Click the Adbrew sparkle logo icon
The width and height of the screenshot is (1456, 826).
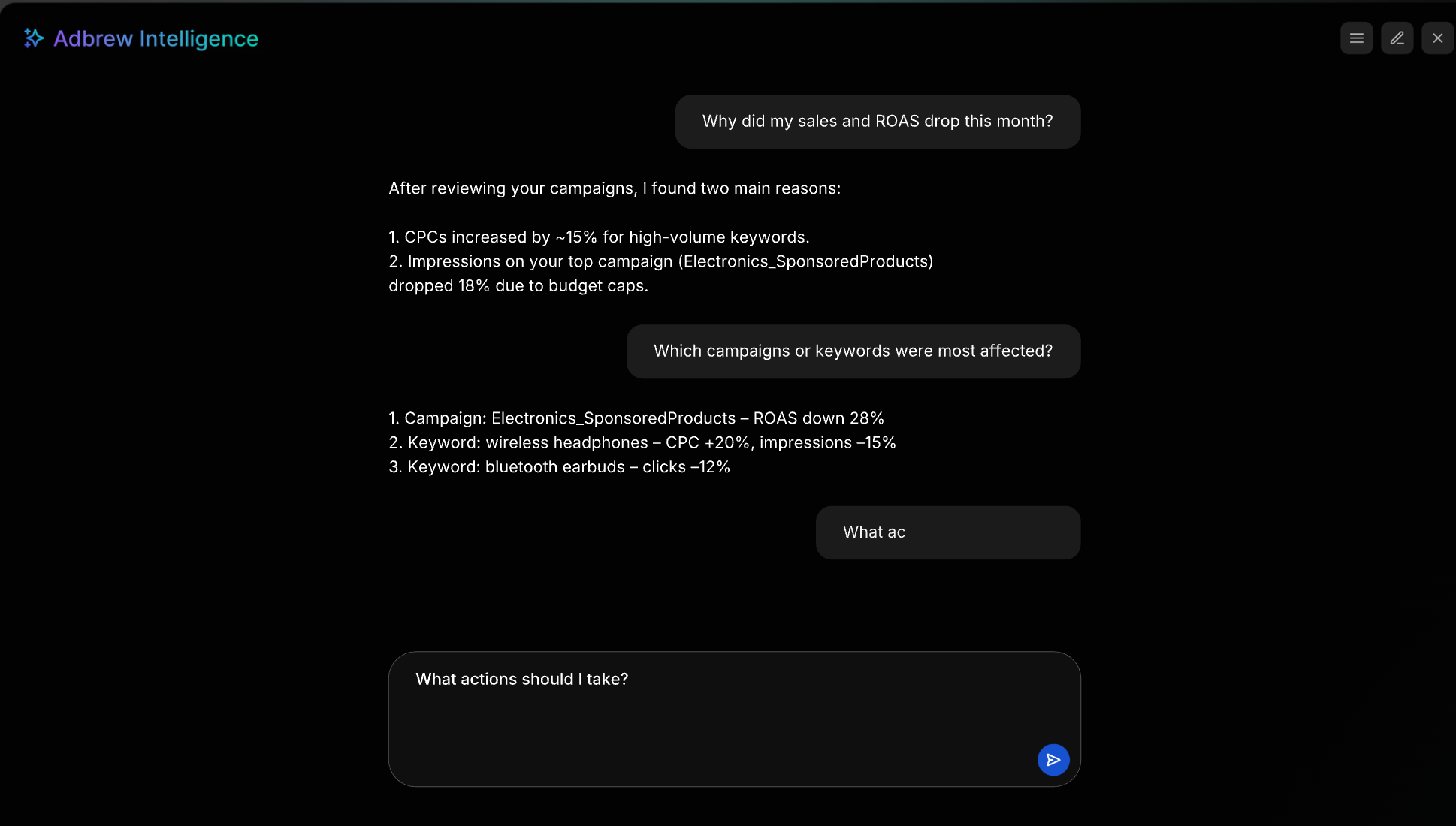(x=34, y=38)
